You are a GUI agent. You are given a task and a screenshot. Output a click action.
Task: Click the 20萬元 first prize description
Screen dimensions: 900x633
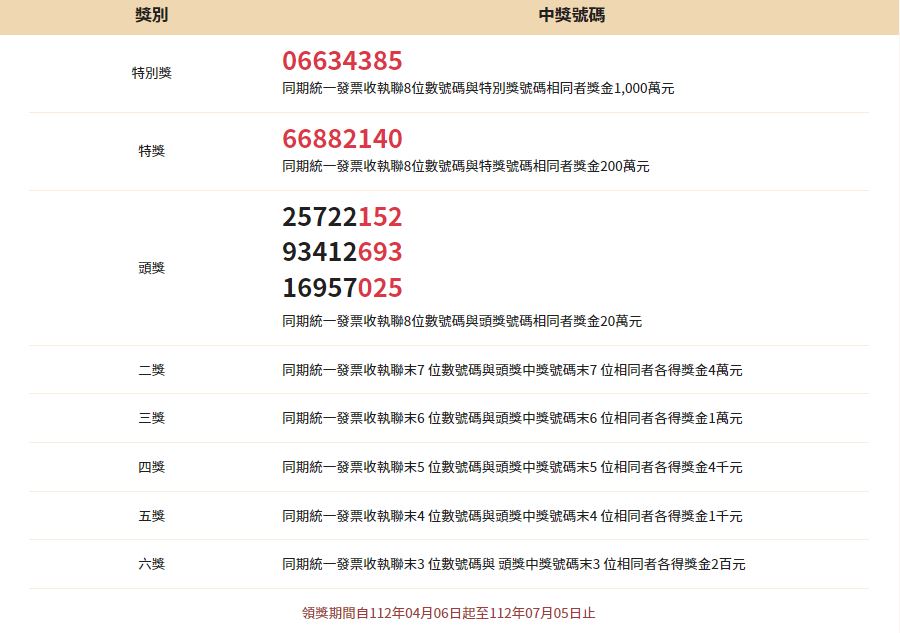462,321
